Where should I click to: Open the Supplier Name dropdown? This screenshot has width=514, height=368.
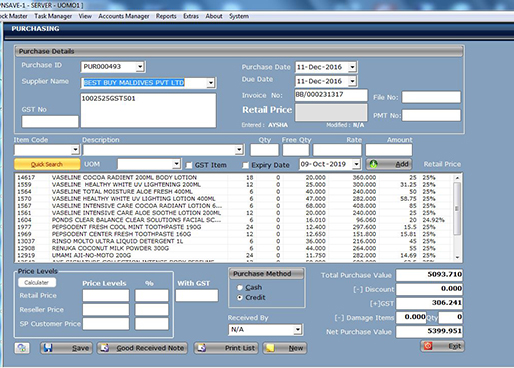pyautogui.click(x=211, y=83)
